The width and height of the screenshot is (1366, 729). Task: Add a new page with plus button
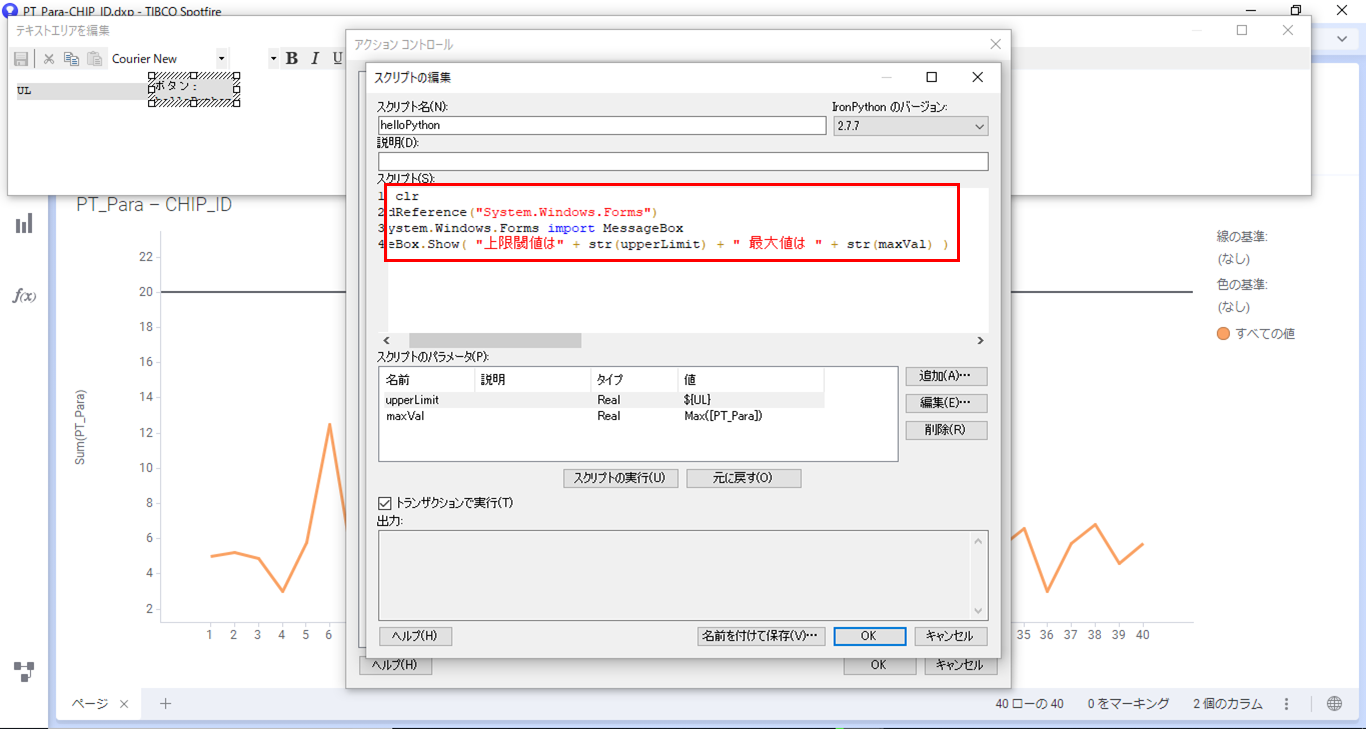166,704
